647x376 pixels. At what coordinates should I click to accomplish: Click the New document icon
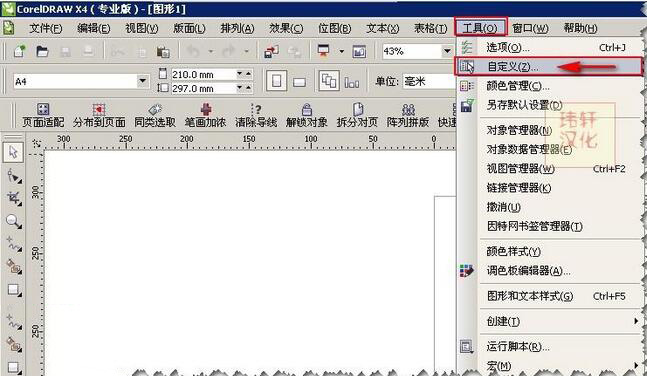tap(19, 51)
